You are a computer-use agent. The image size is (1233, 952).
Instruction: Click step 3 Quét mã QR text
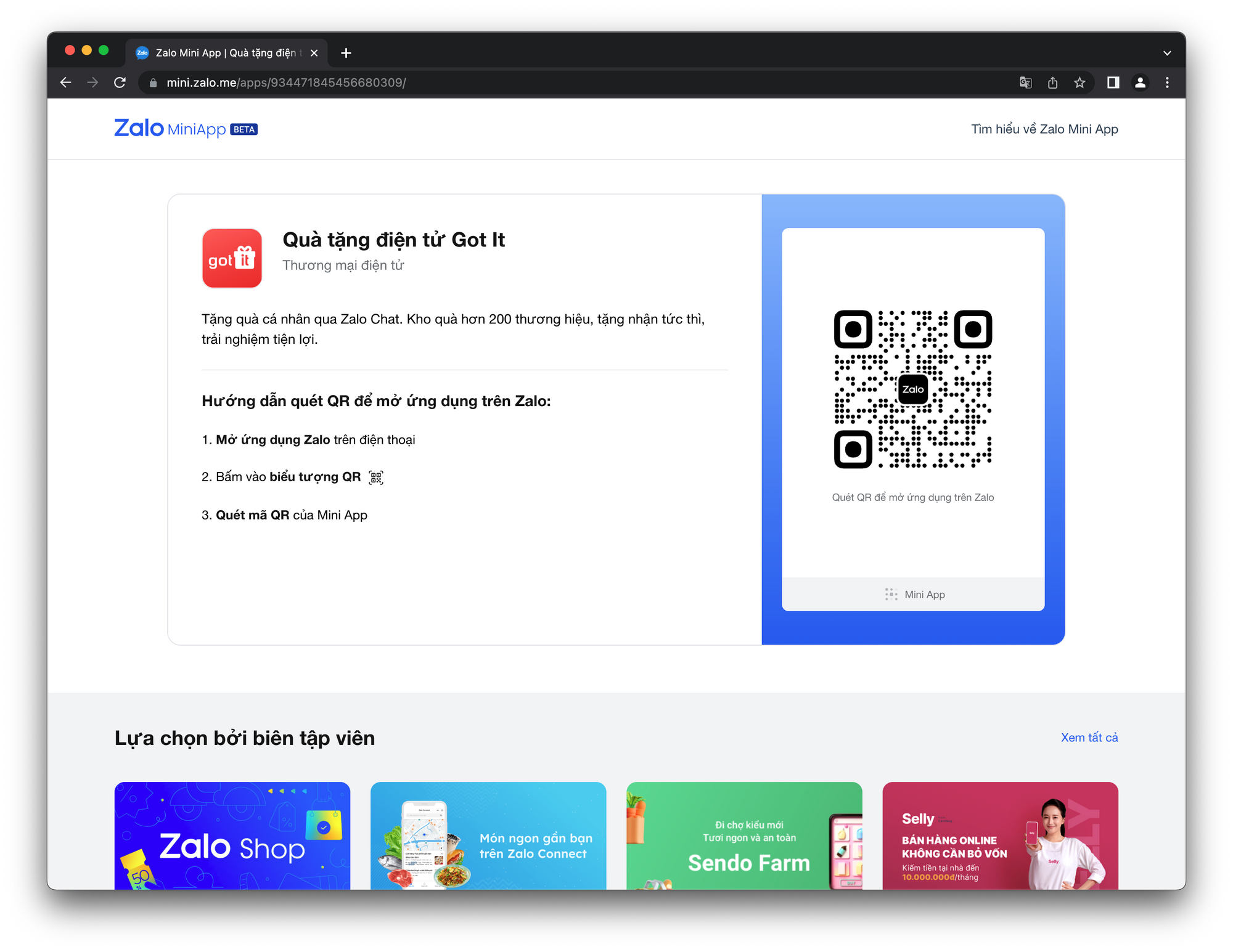point(284,515)
